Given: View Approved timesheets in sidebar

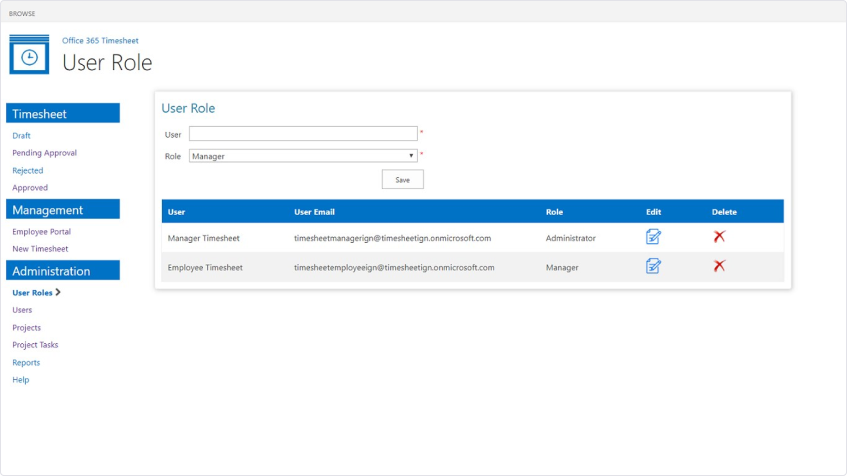Looking at the screenshot, I should [30, 188].
